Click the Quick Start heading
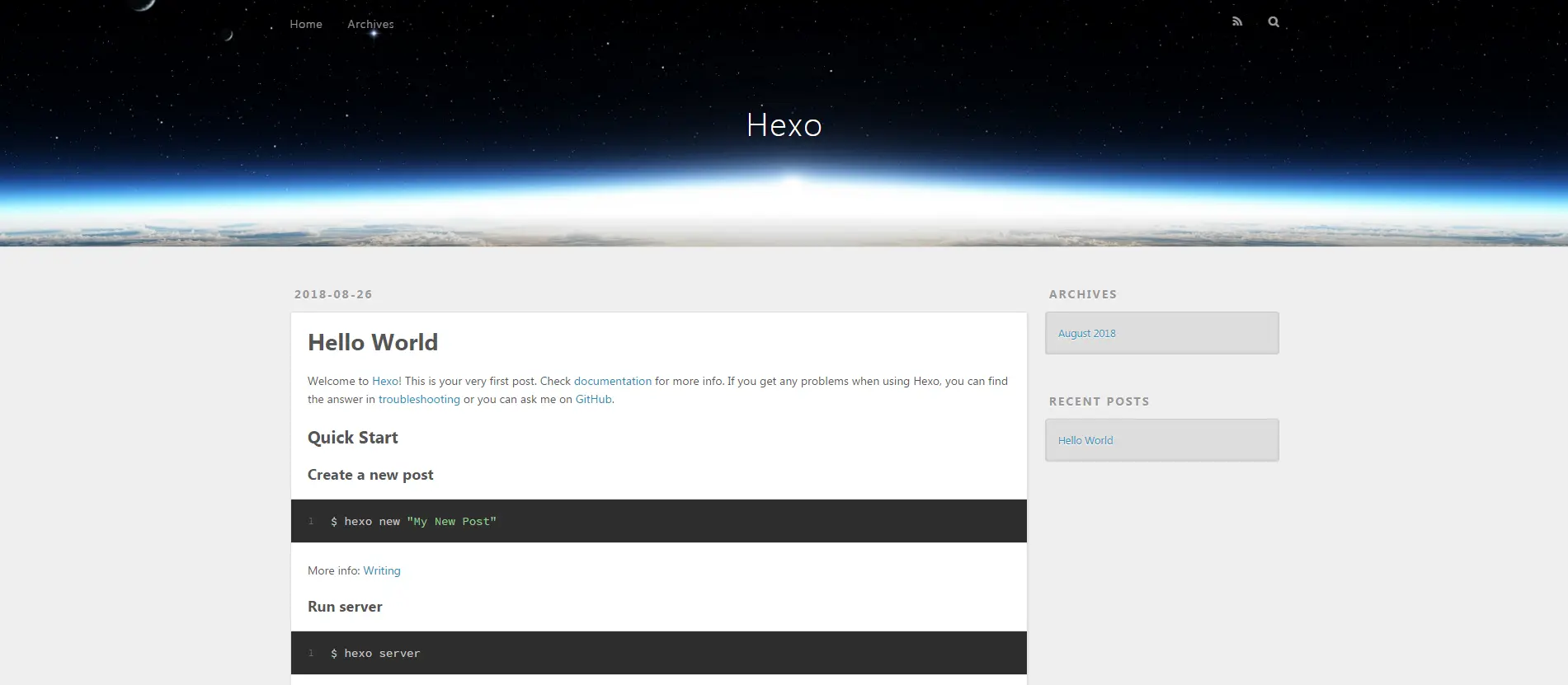Viewport: 1568px width, 685px height. coord(353,438)
